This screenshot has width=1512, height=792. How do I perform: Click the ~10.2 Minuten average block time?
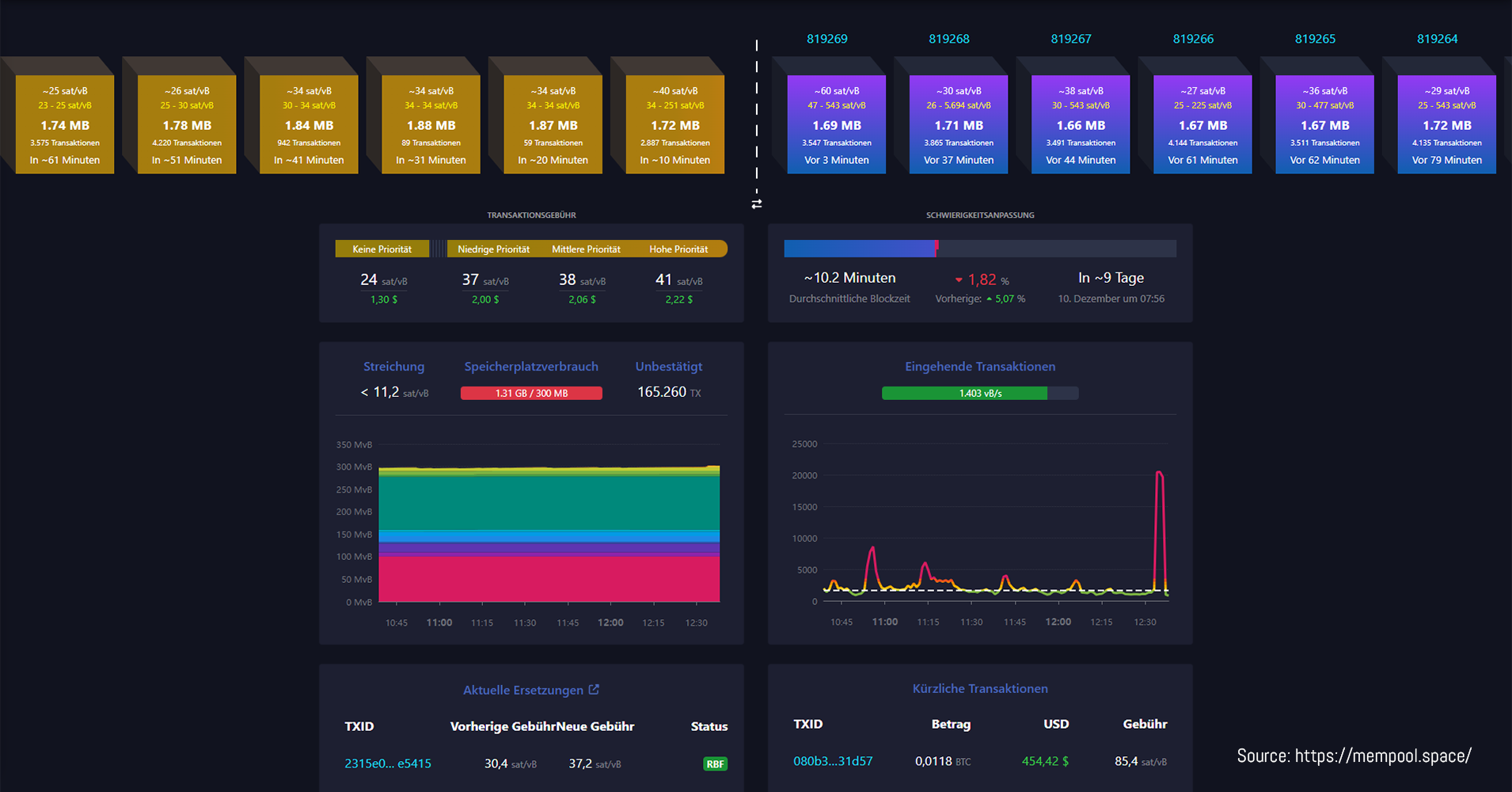pos(849,278)
